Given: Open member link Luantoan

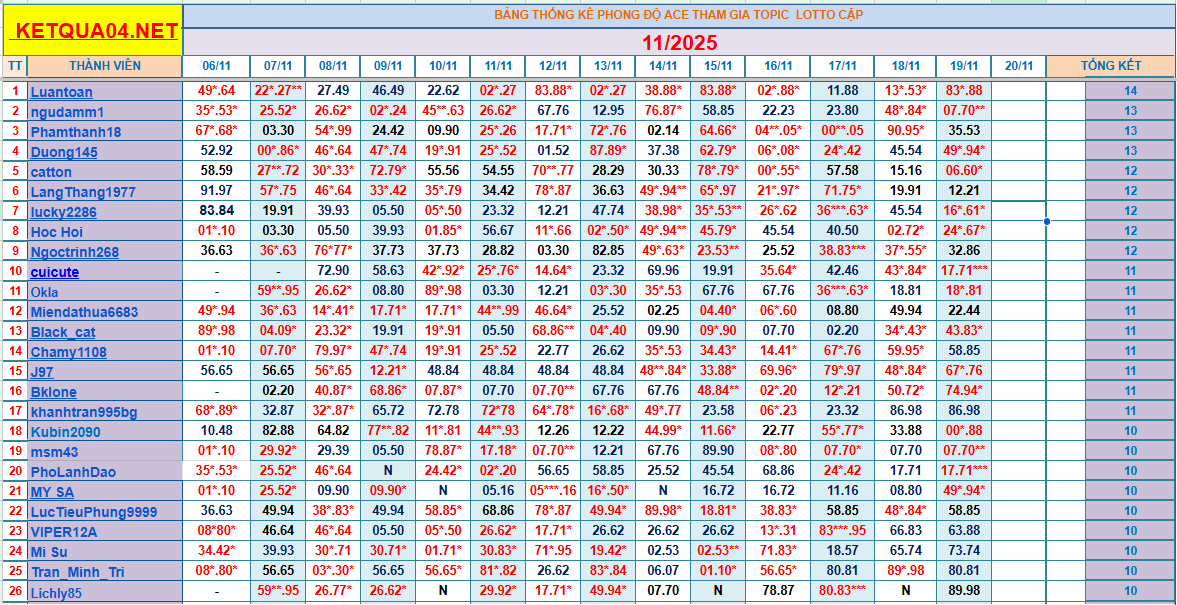Looking at the screenshot, I should point(61,92).
